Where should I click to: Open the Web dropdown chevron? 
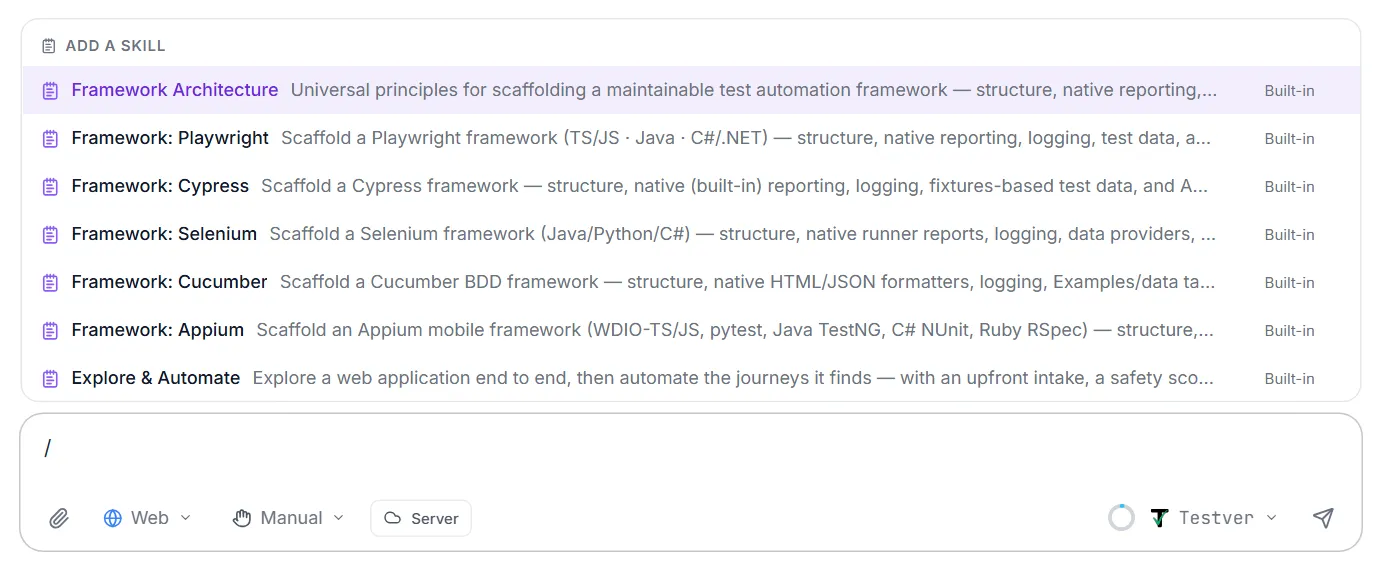(x=185, y=518)
